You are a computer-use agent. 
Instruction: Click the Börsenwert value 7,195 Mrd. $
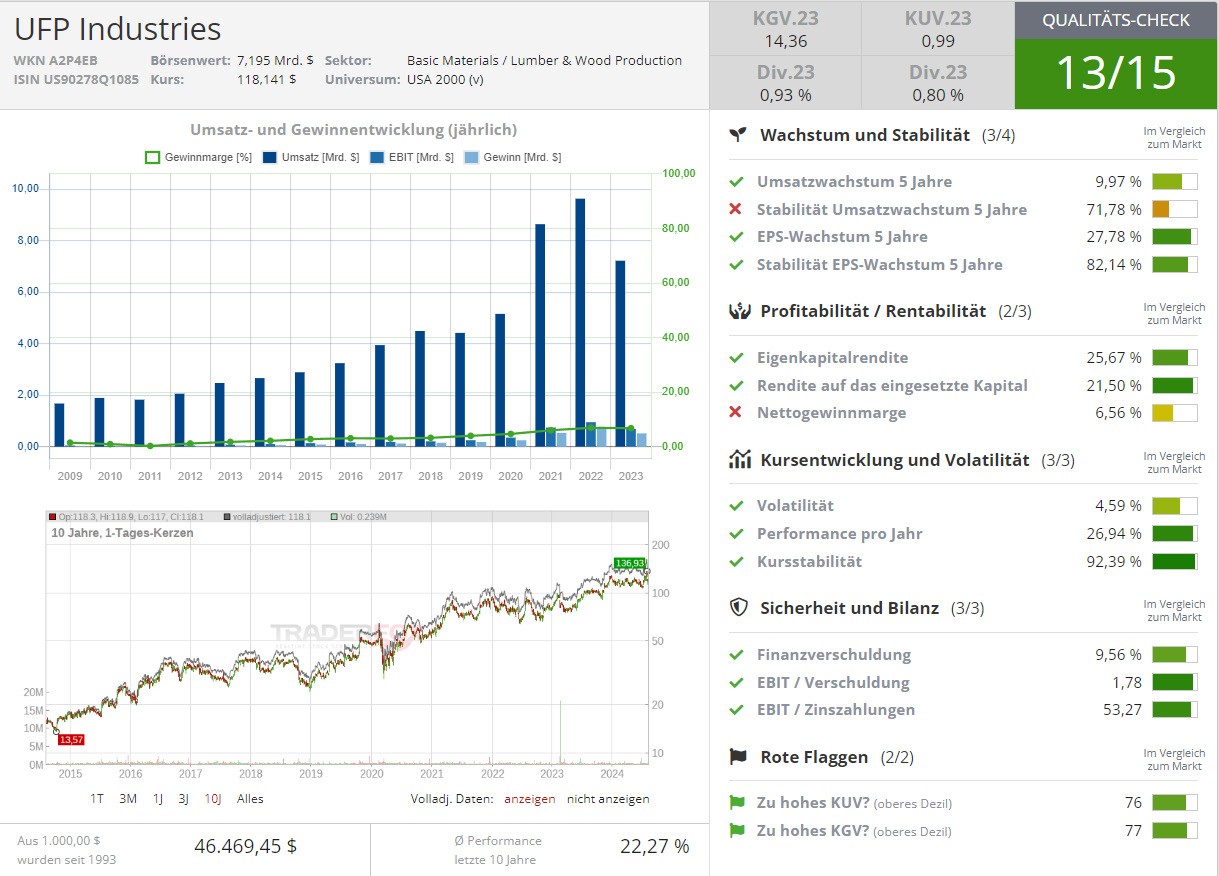[275, 60]
